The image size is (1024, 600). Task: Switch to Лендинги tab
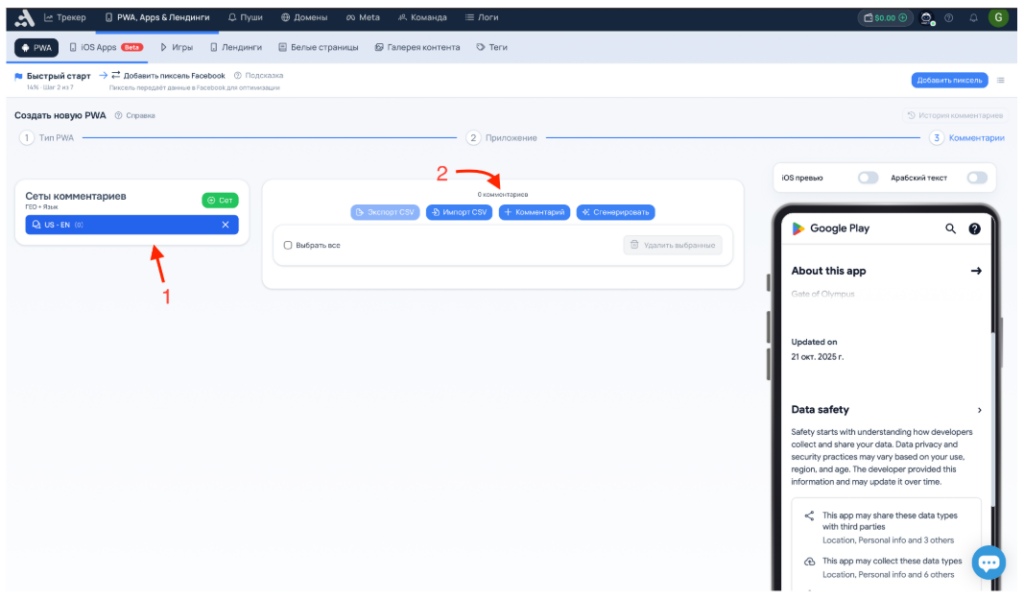(x=236, y=47)
